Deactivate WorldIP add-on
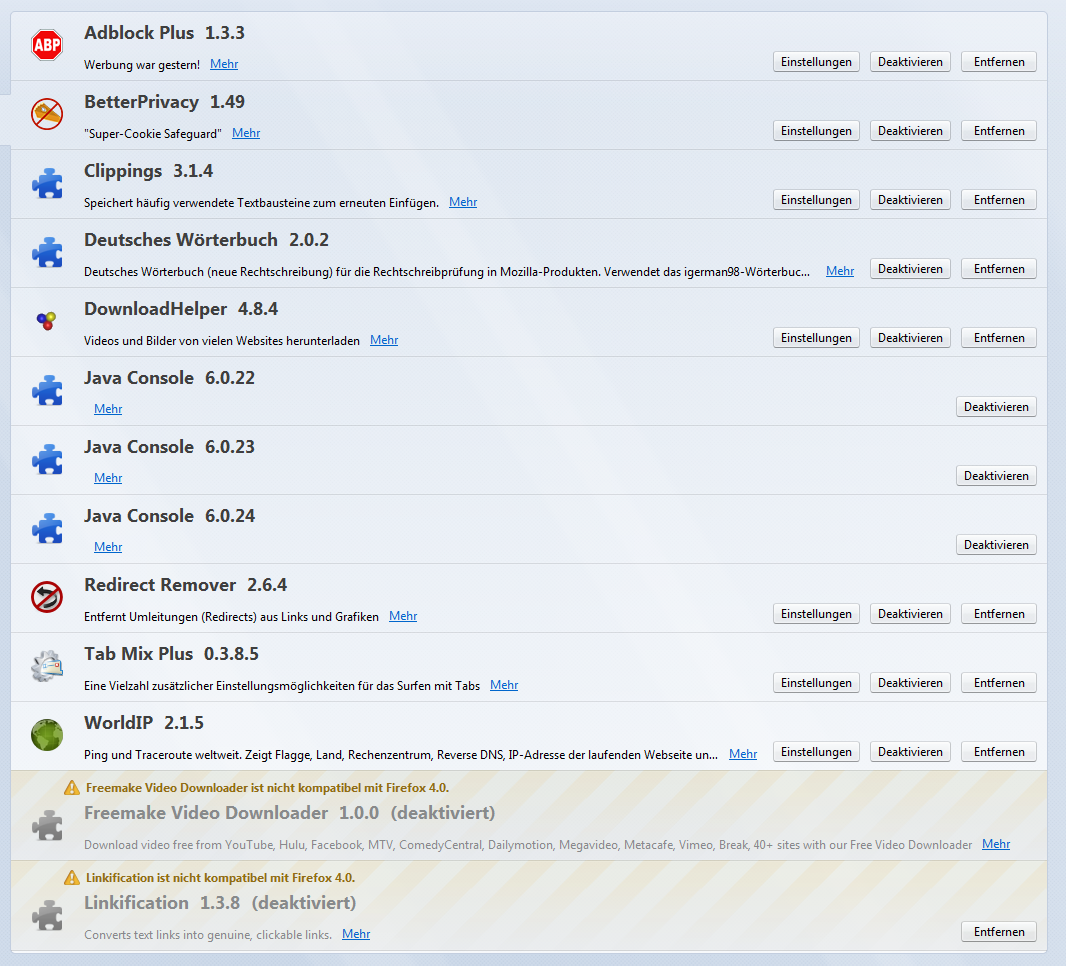 (910, 752)
